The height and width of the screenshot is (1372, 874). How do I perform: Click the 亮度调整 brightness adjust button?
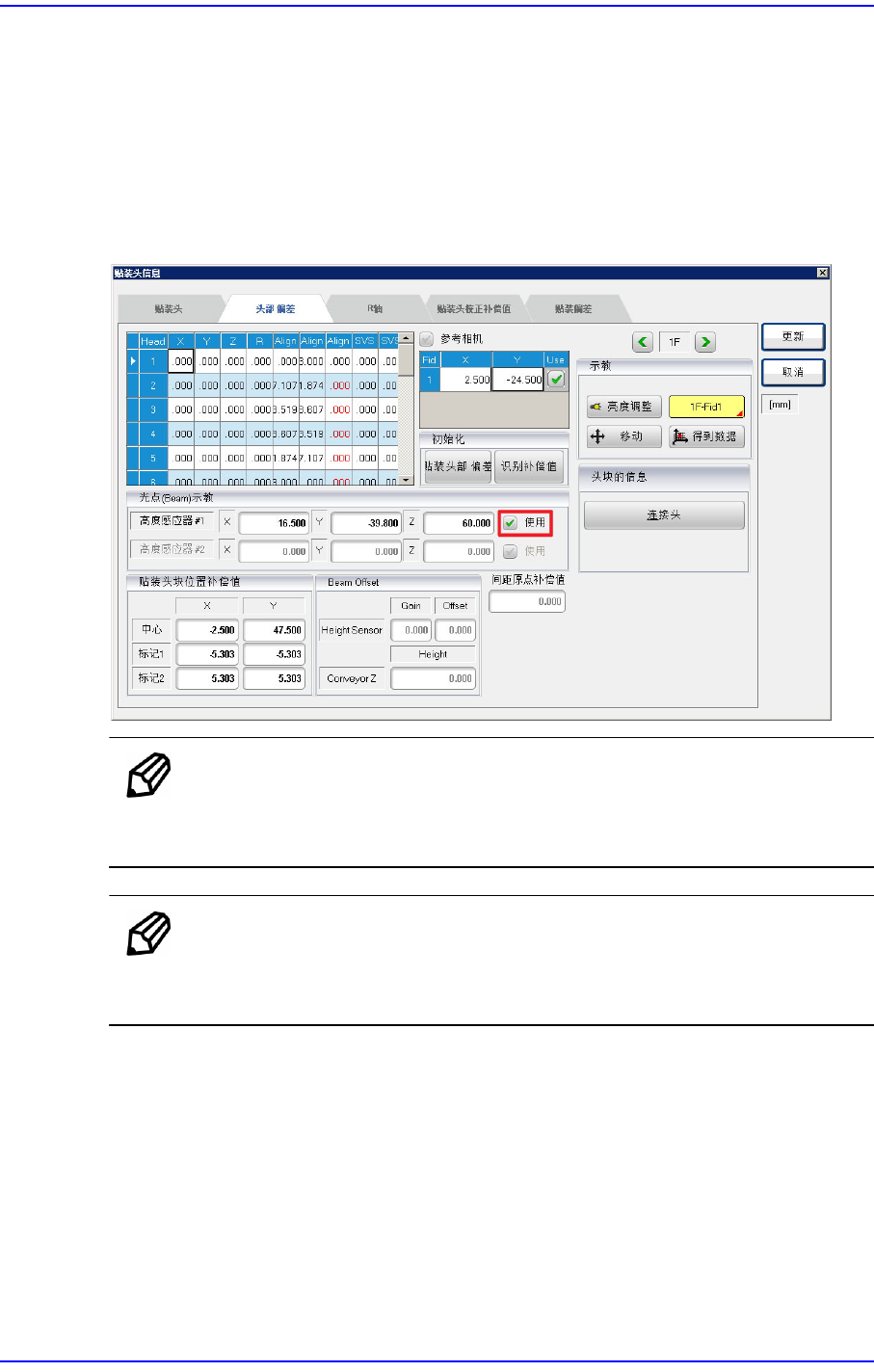tap(624, 407)
